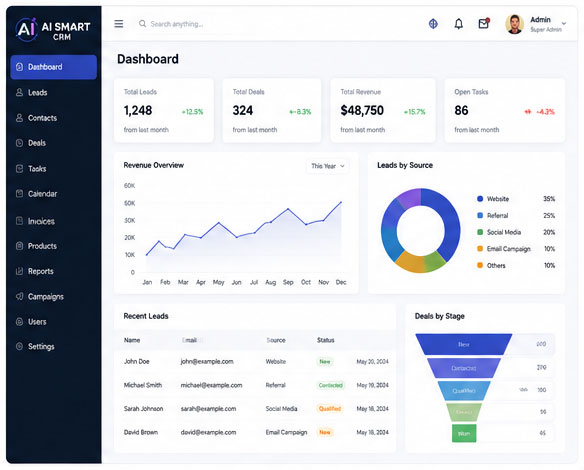Screen dimensions: 584x470
Task: Click the Users sidebar icon
Action: coord(19,321)
